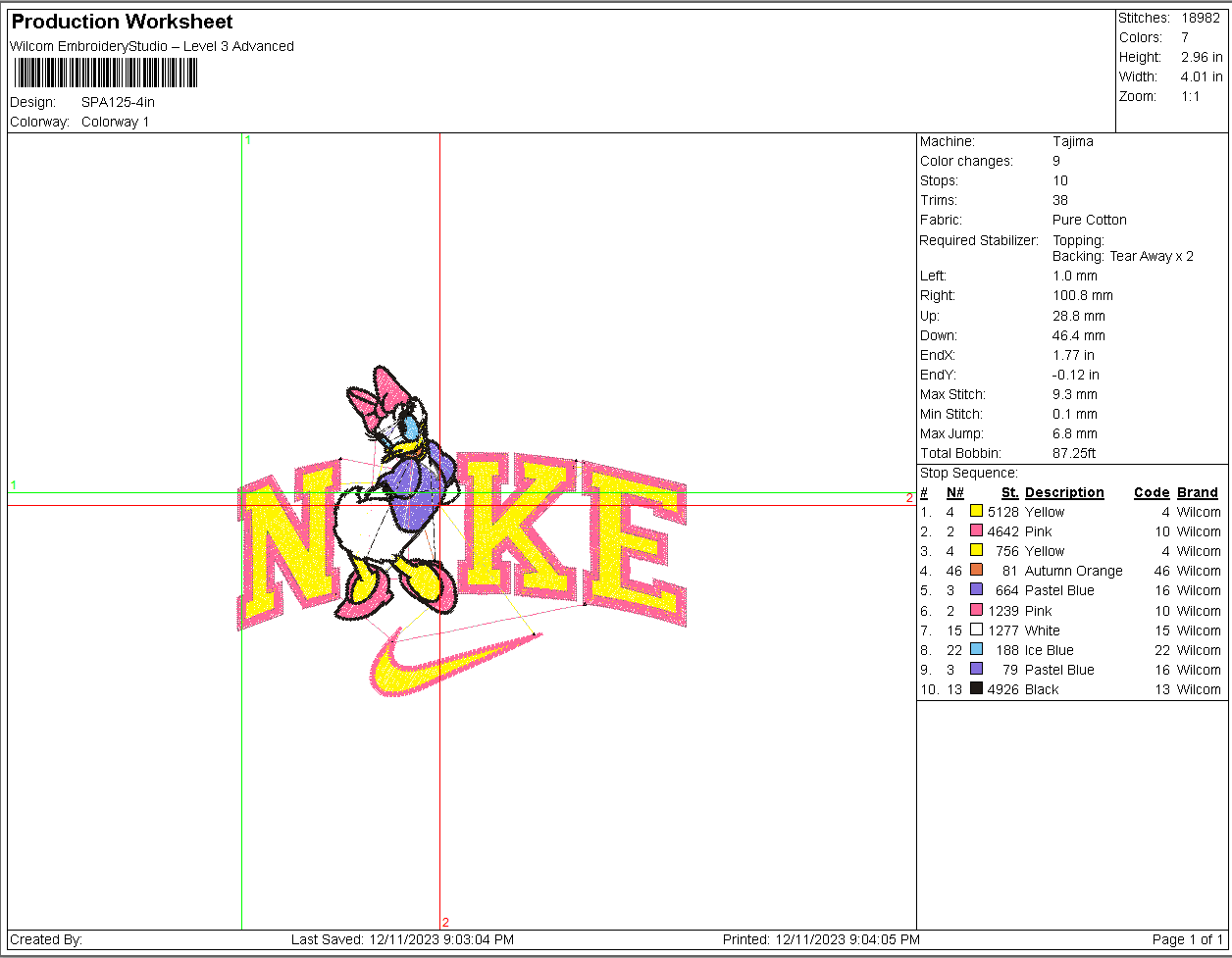Click the yellow swatch in stop 1

point(976,511)
